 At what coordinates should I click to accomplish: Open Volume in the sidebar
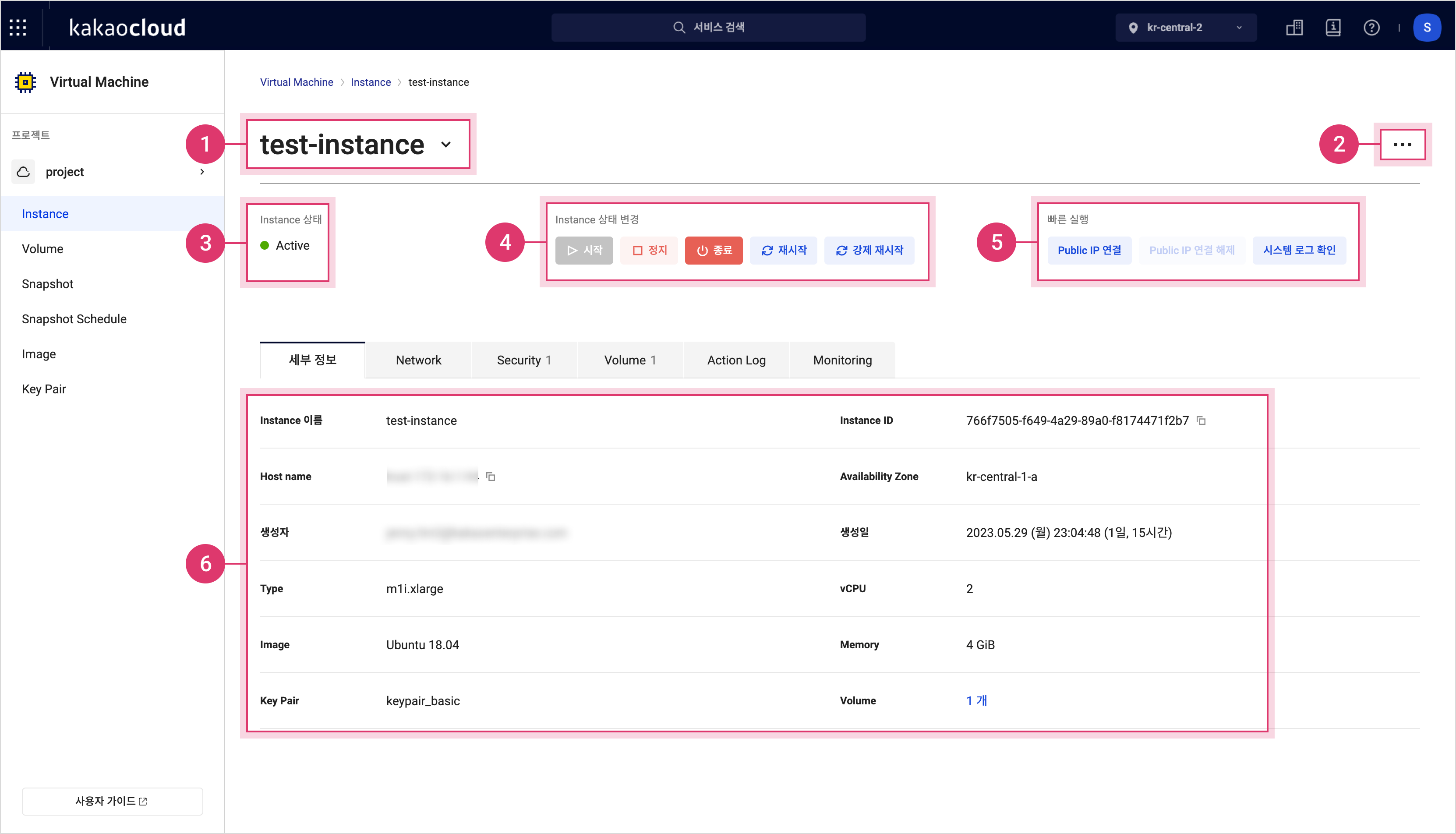(x=112, y=249)
